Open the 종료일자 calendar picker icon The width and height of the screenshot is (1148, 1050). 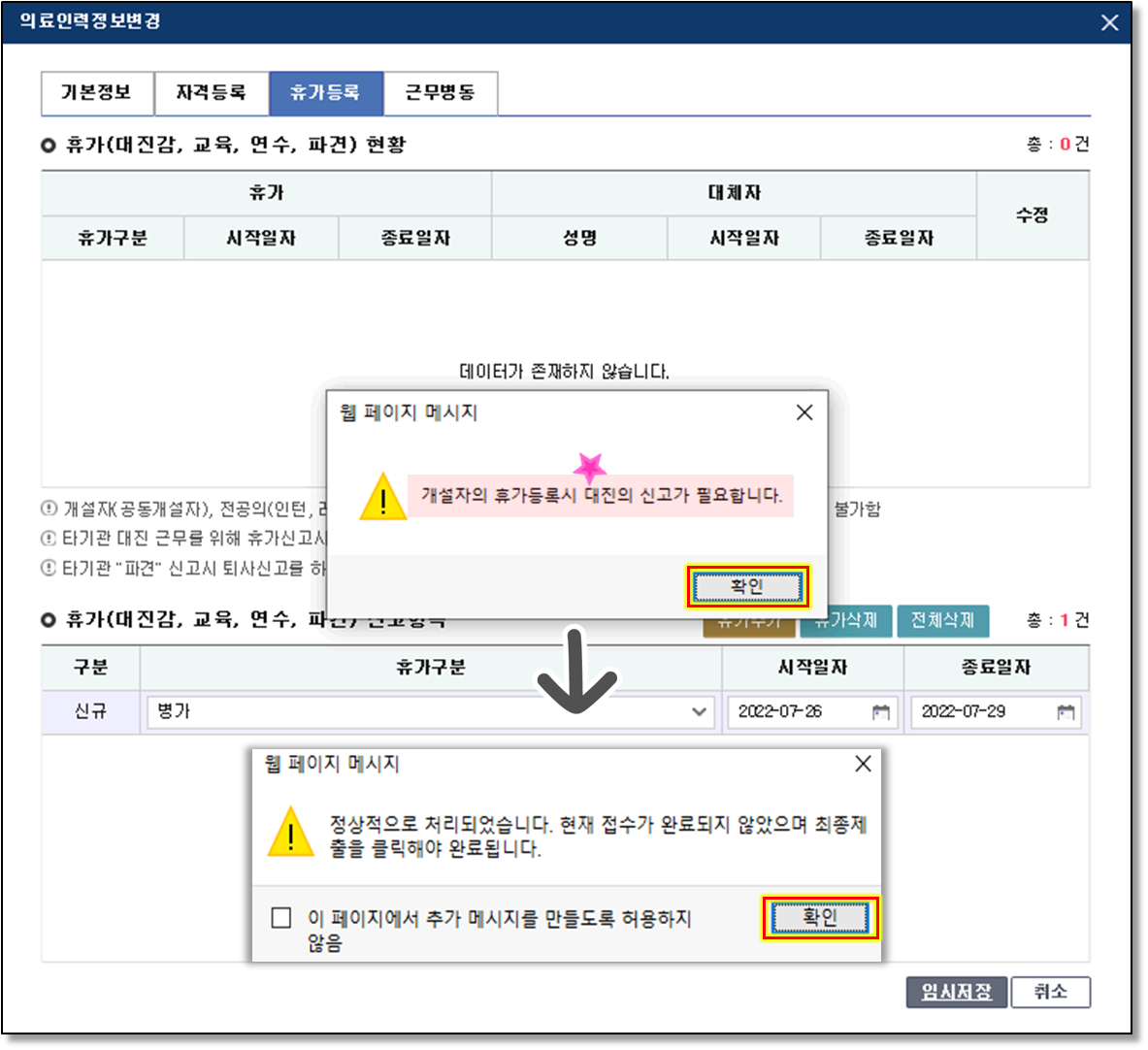click(x=1066, y=712)
